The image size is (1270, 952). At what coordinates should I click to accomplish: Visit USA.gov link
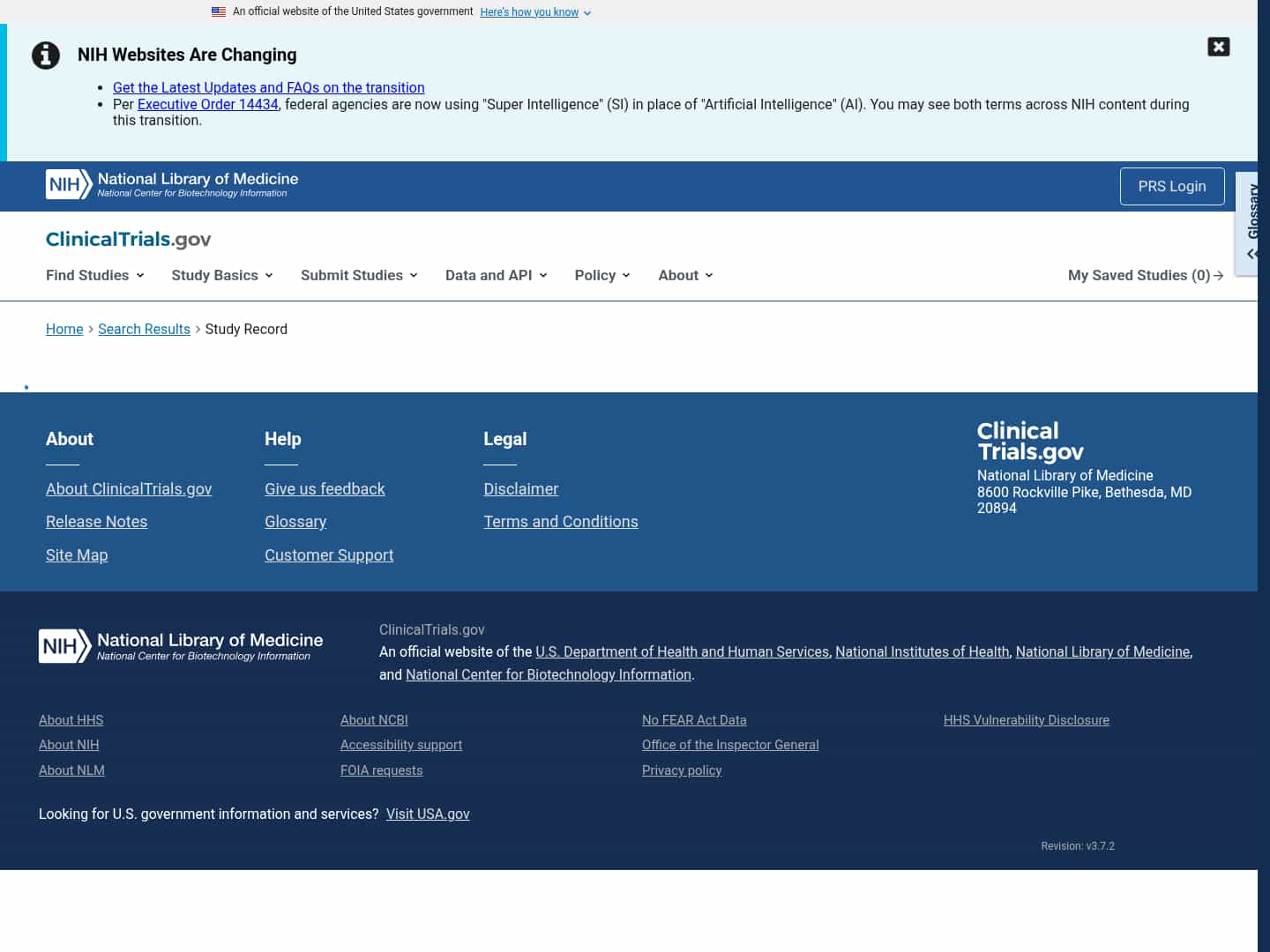click(428, 814)
